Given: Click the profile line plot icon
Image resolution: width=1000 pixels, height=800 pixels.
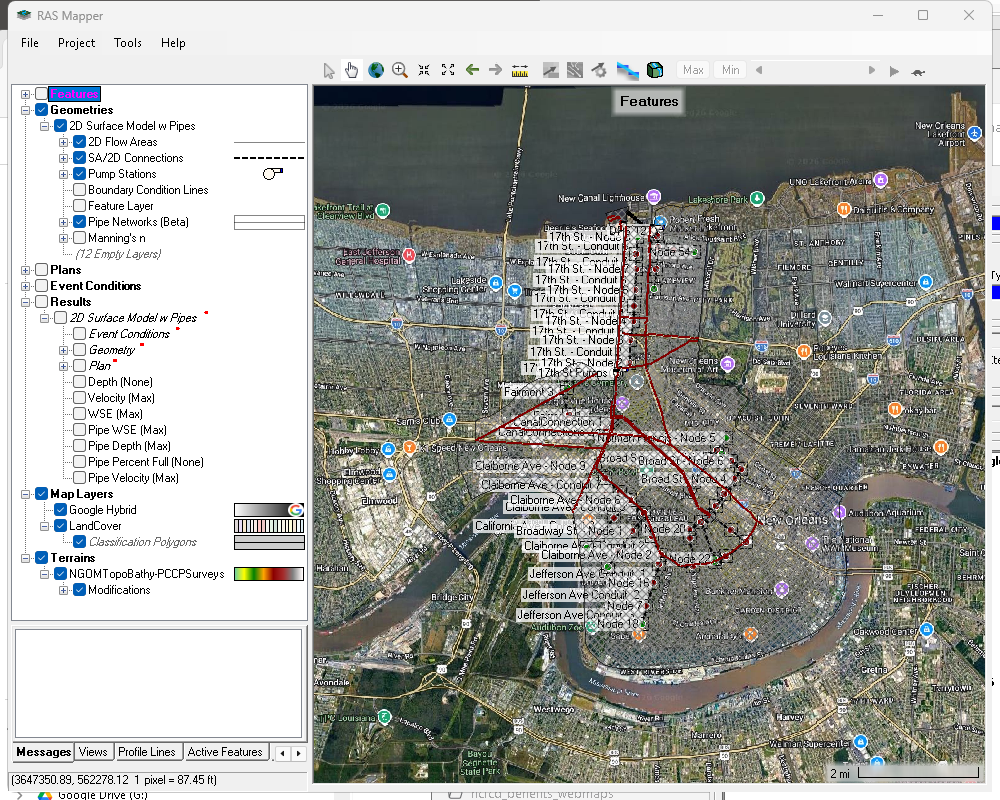Looking at the screenshot, I should [550, 70].
